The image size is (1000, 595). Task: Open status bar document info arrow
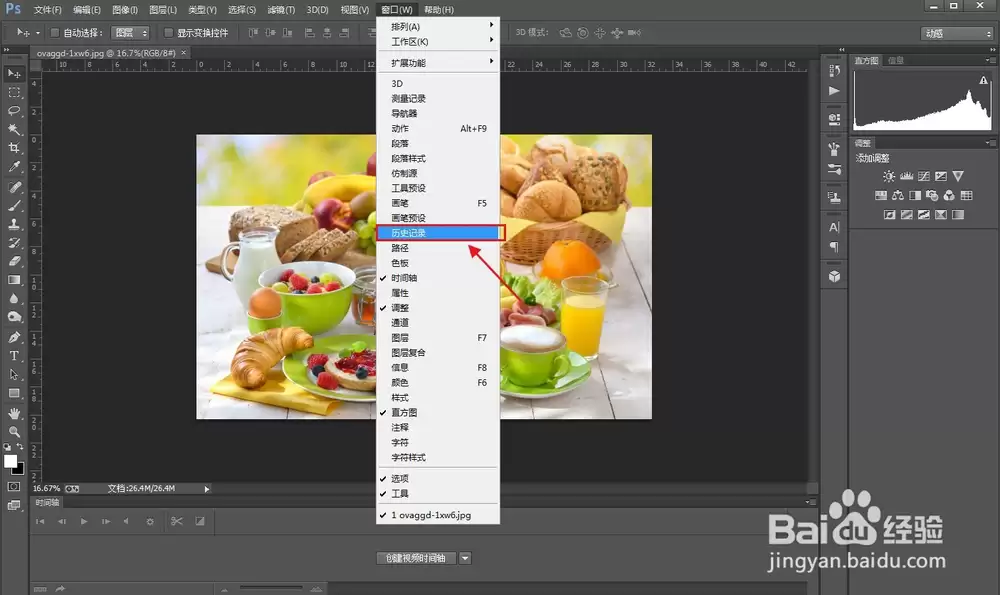pyautogui.click(x=207, y=489)
